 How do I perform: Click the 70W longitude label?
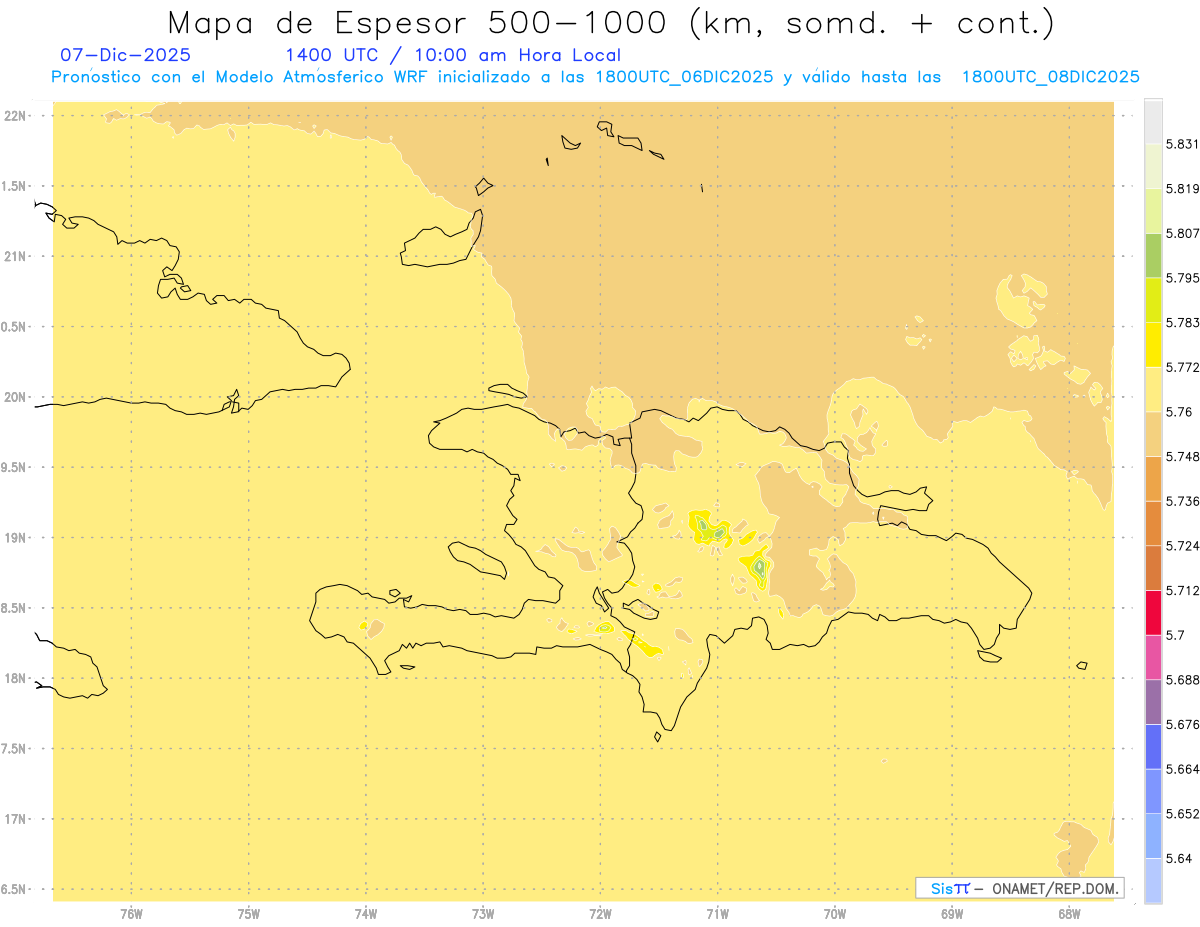(835, 914)
